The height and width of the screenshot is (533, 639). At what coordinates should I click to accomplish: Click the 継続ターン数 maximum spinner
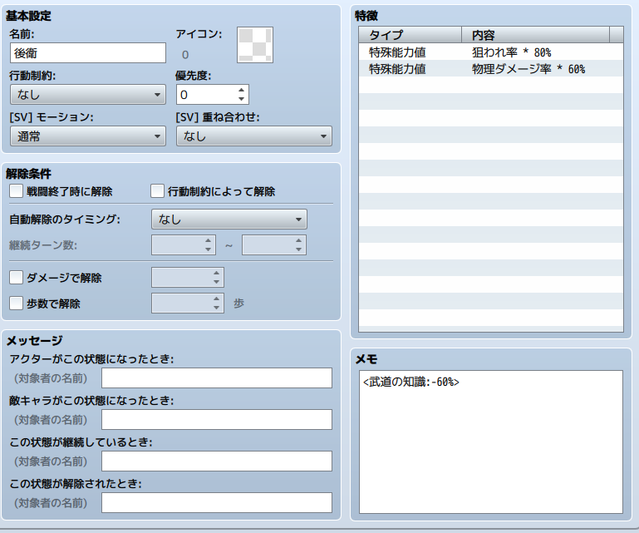pos(274,245)
